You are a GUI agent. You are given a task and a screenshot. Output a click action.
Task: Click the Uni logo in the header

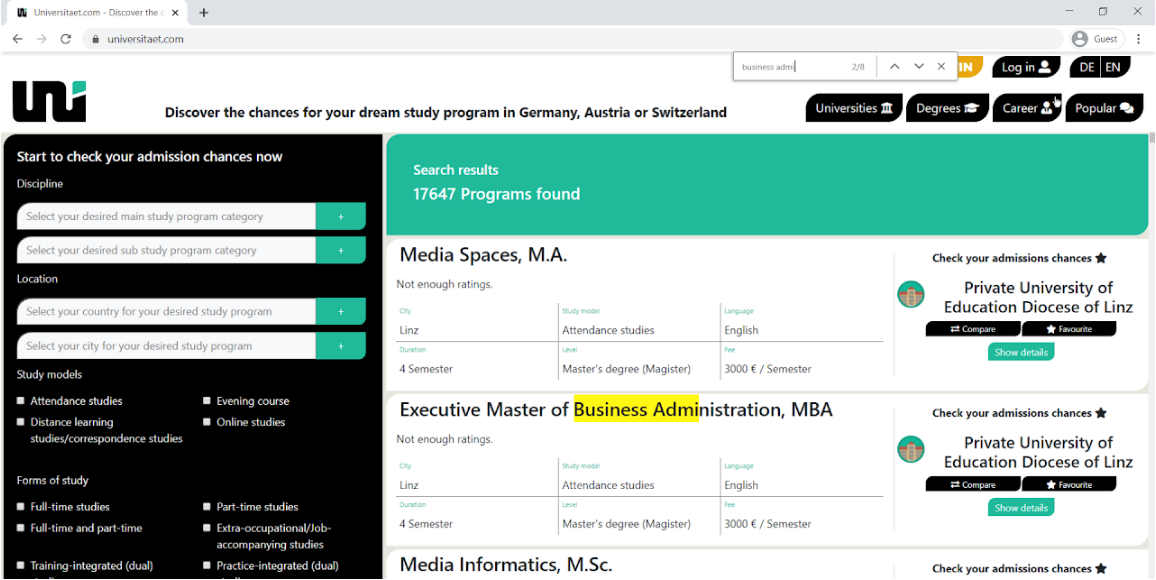[x=49, y=101]
